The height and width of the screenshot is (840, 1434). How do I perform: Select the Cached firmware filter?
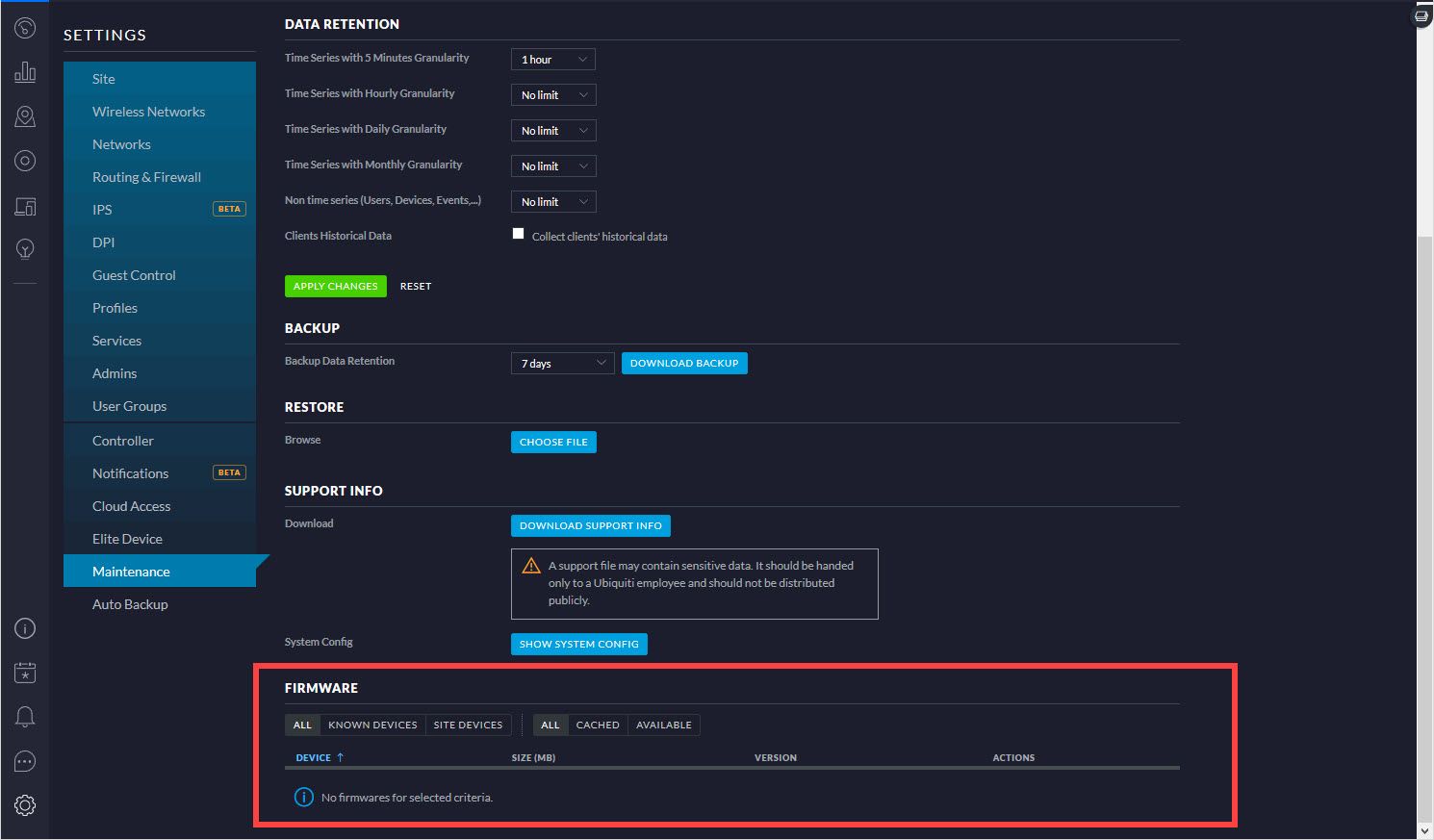(598, 725)
